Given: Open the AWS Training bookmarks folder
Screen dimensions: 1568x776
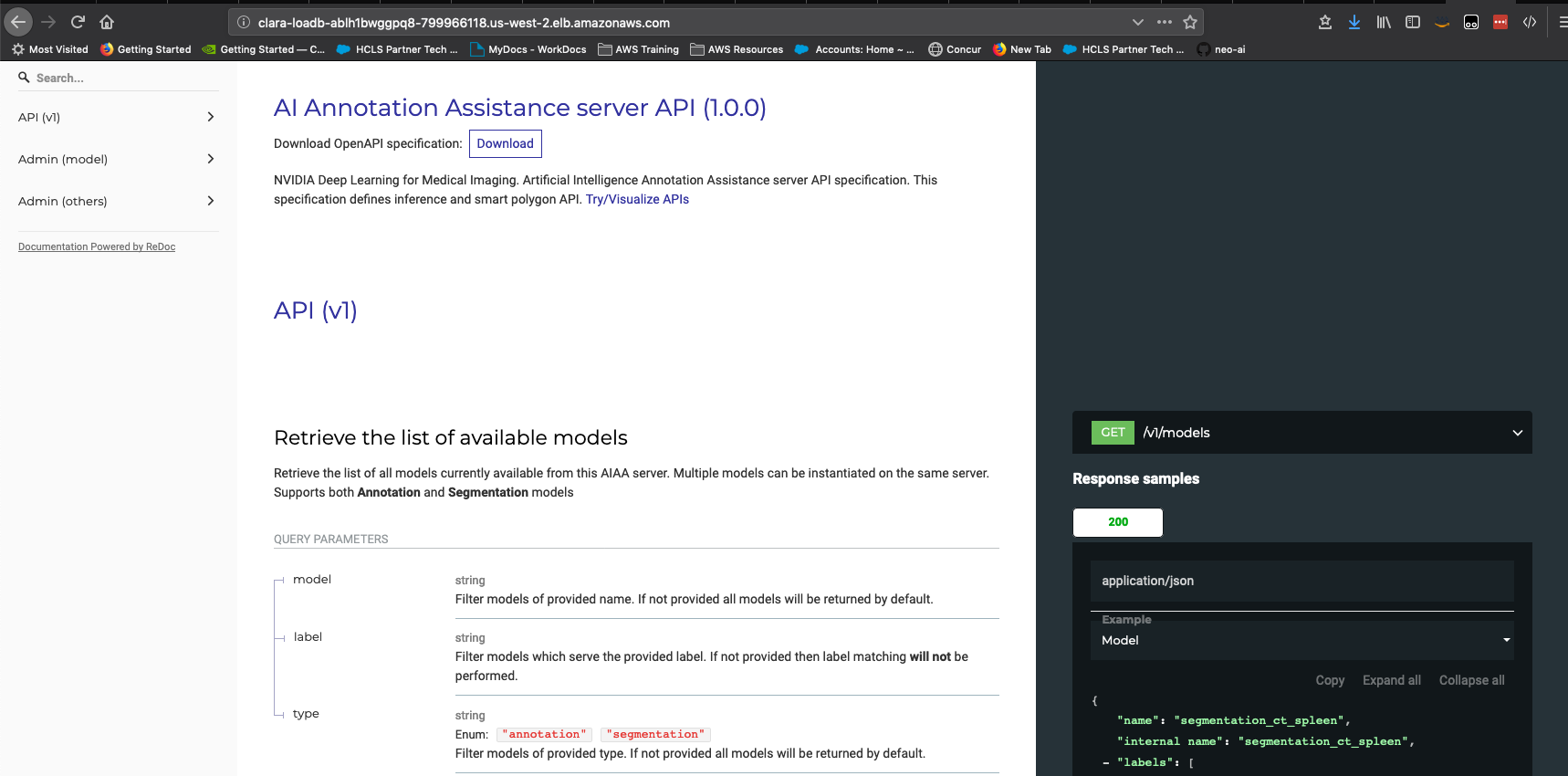Looking at the screenshot, I should pyautogui.click(x=639, y=49).
